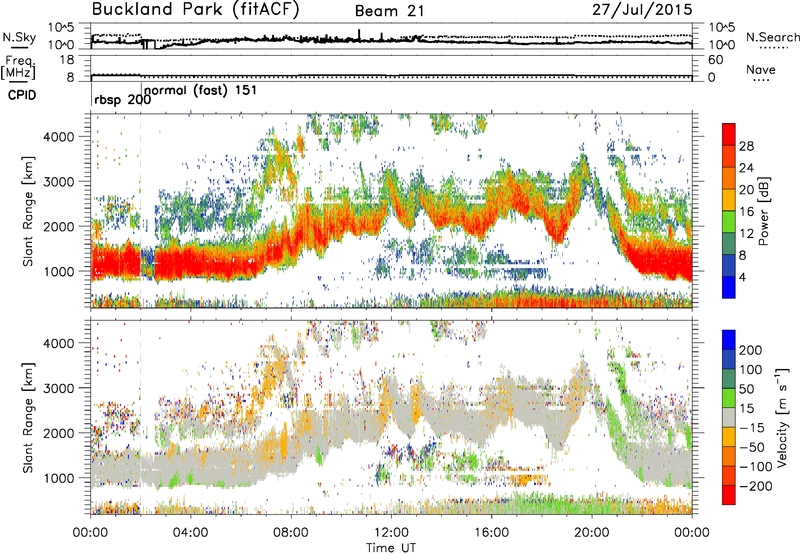Click the "N.Sky" legend label
Image resolution: width=800 pixels, height=554 pixels.
[x=19, y=37]
